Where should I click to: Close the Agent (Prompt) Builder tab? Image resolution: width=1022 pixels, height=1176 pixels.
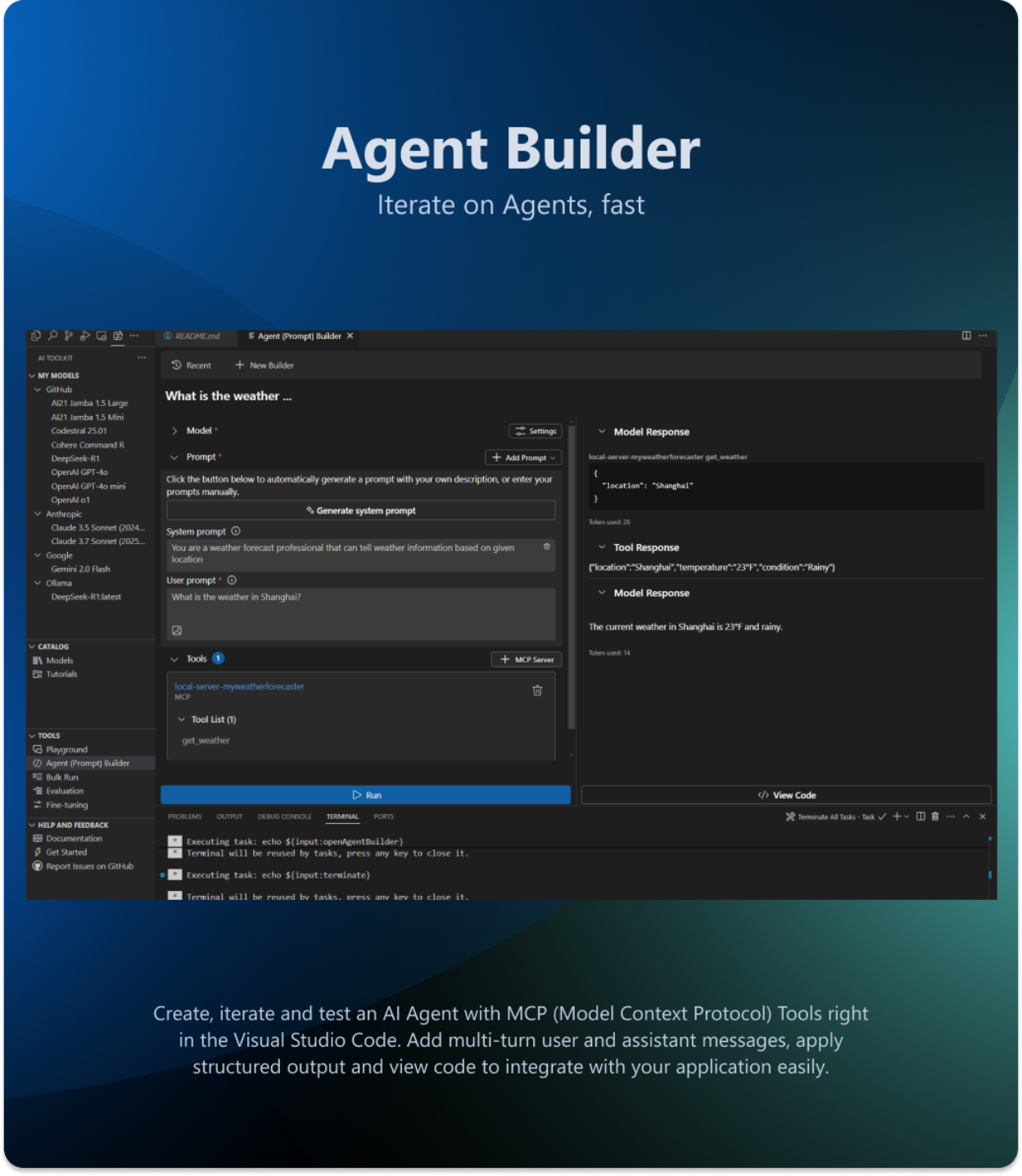(350, 336)
